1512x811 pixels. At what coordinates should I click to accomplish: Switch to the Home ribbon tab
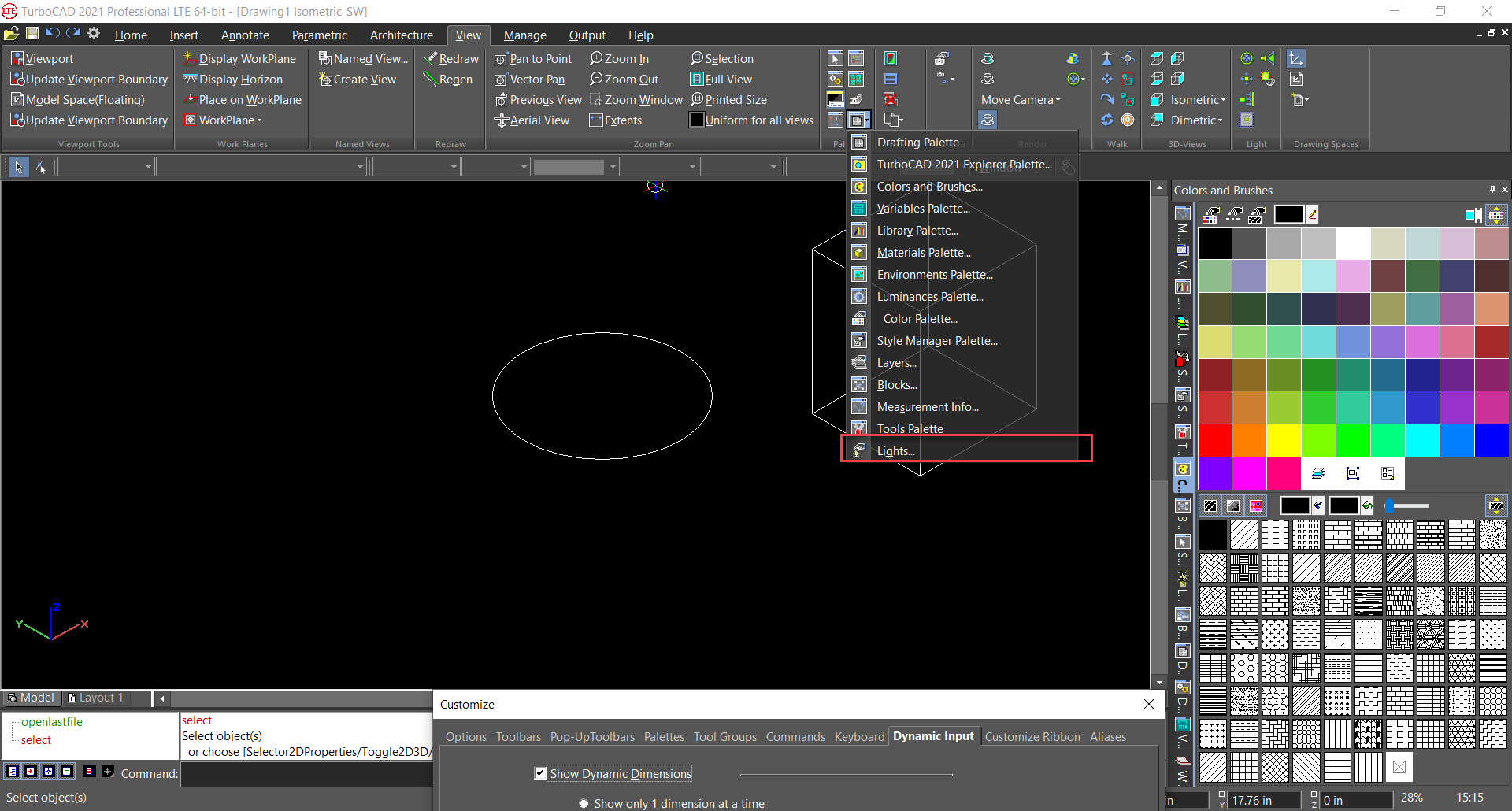pyautogui.click(x=131, y=35)
